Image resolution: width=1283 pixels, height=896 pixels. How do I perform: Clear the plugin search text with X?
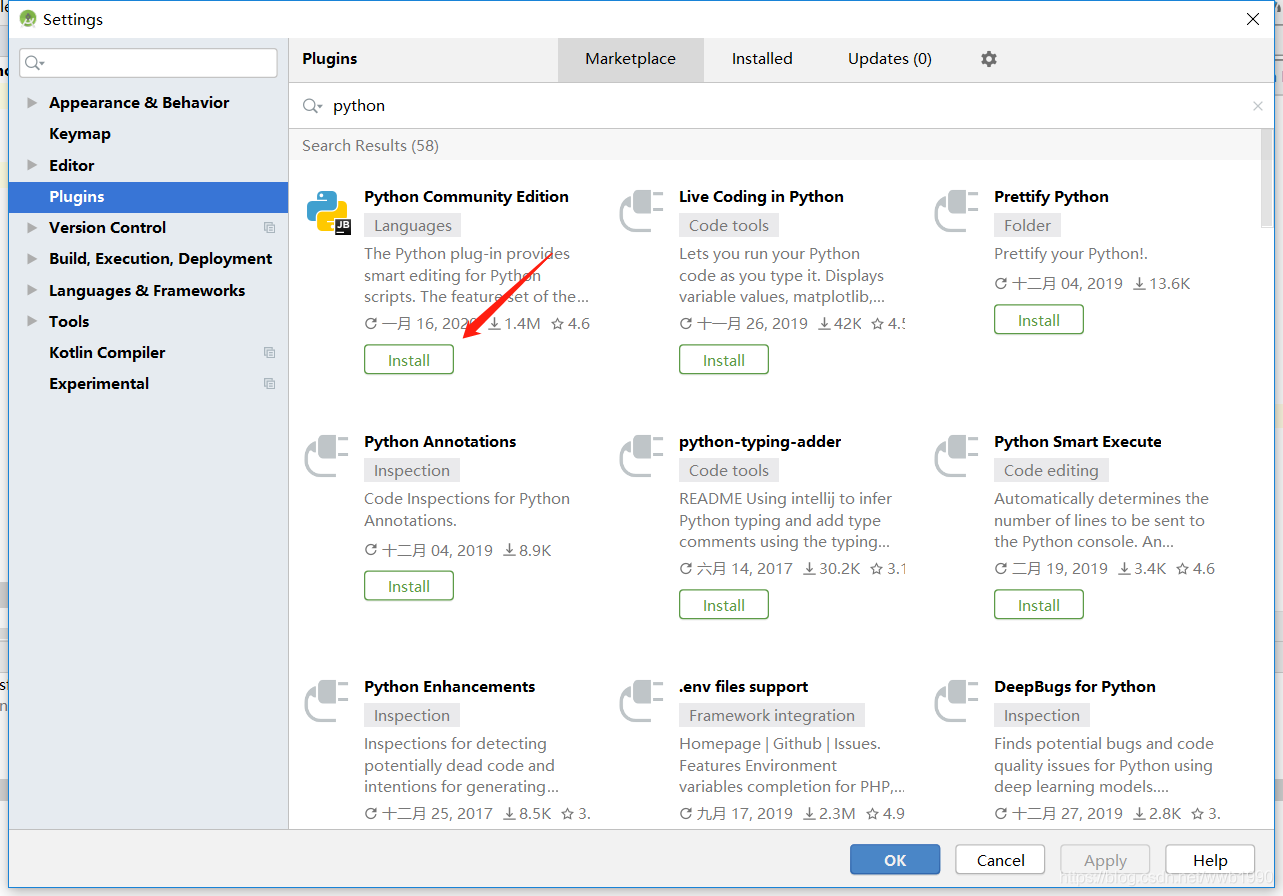pyautogui.click(x=1258, y=106)
